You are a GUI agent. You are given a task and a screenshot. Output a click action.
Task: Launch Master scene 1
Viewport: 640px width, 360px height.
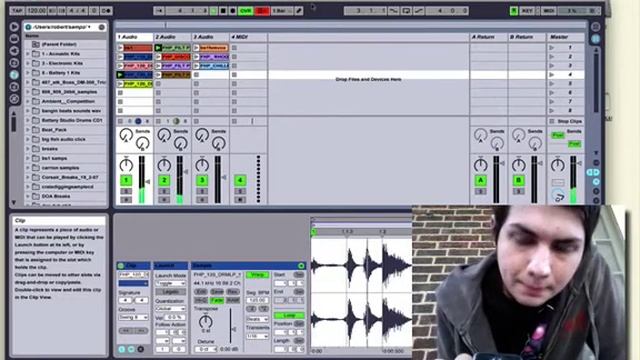(552, 48)
